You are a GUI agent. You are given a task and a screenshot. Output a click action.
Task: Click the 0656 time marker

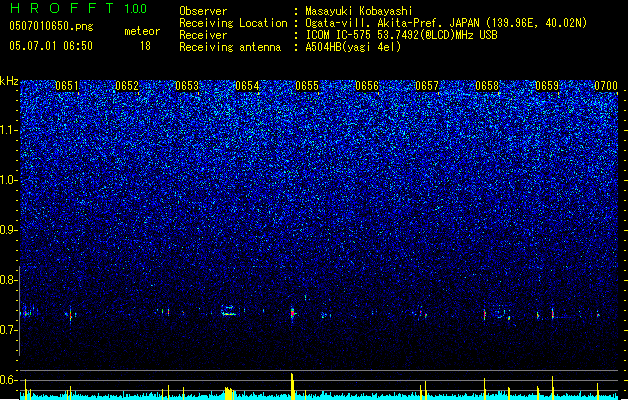click(x=367, y=86)
